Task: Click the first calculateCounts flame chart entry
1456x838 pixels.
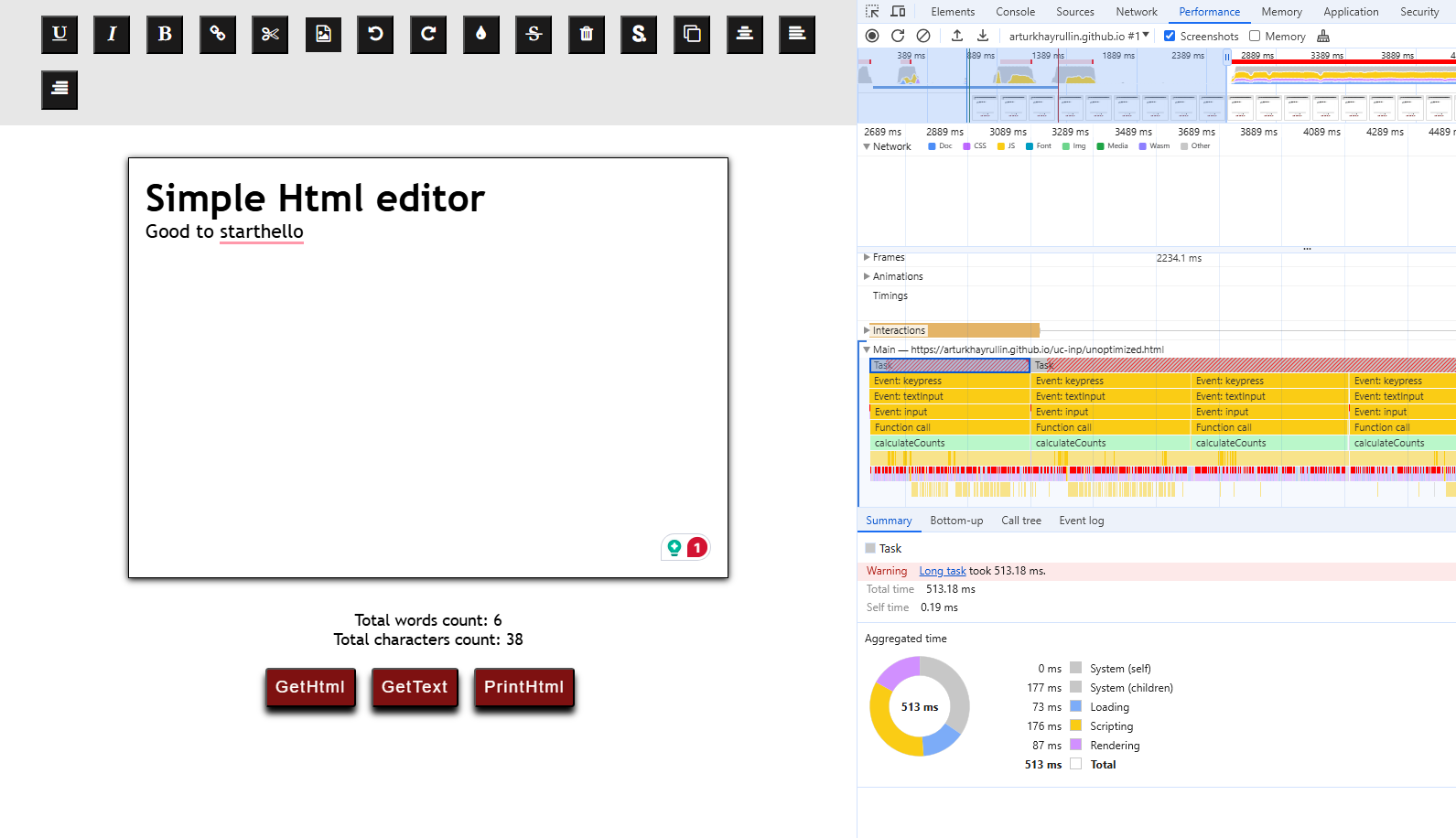Action: tap(950, 443)
